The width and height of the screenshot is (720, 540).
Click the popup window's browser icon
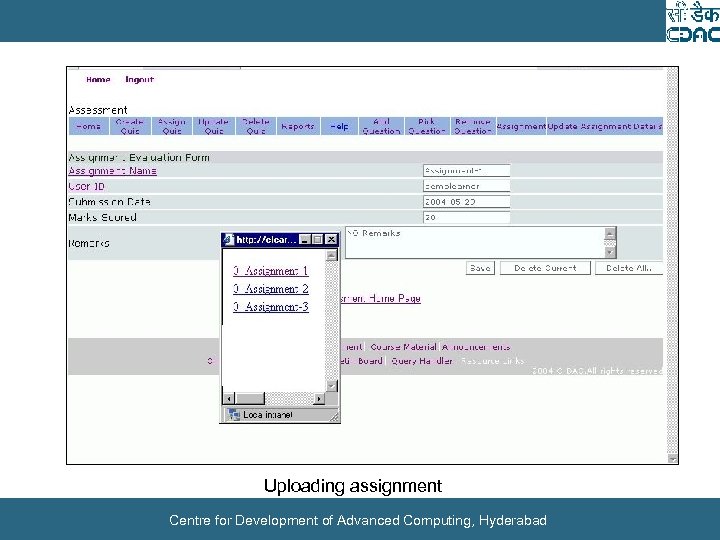point(229,239)
